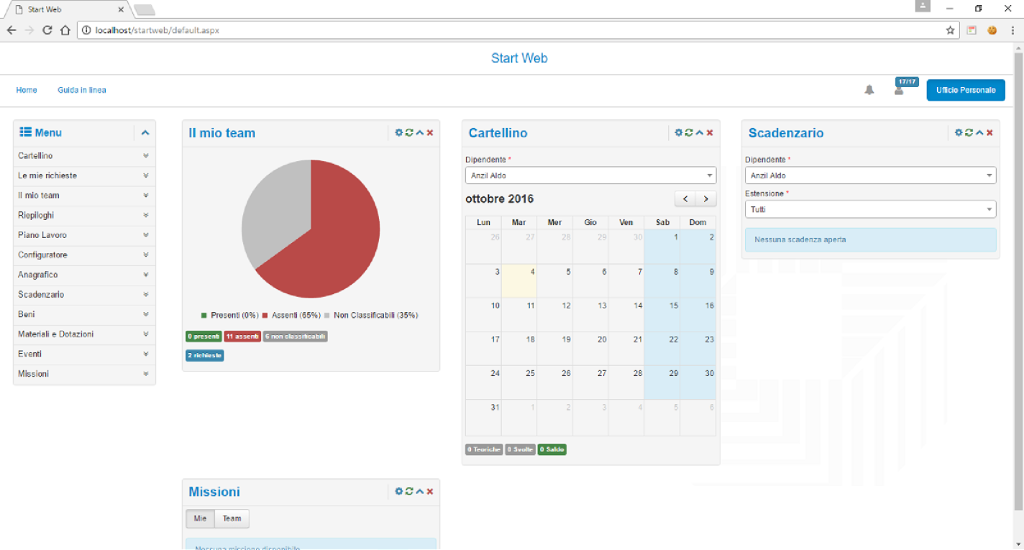Collapse the Cartellino panel
This screenshot has width=1024, height=550.
tap(699, 133)
